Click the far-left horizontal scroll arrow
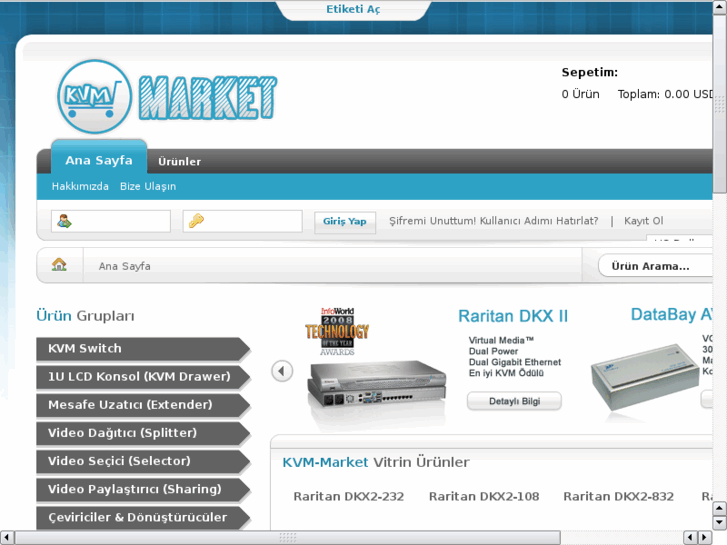This screenshot has height=545, width=727. pos(6,538)
